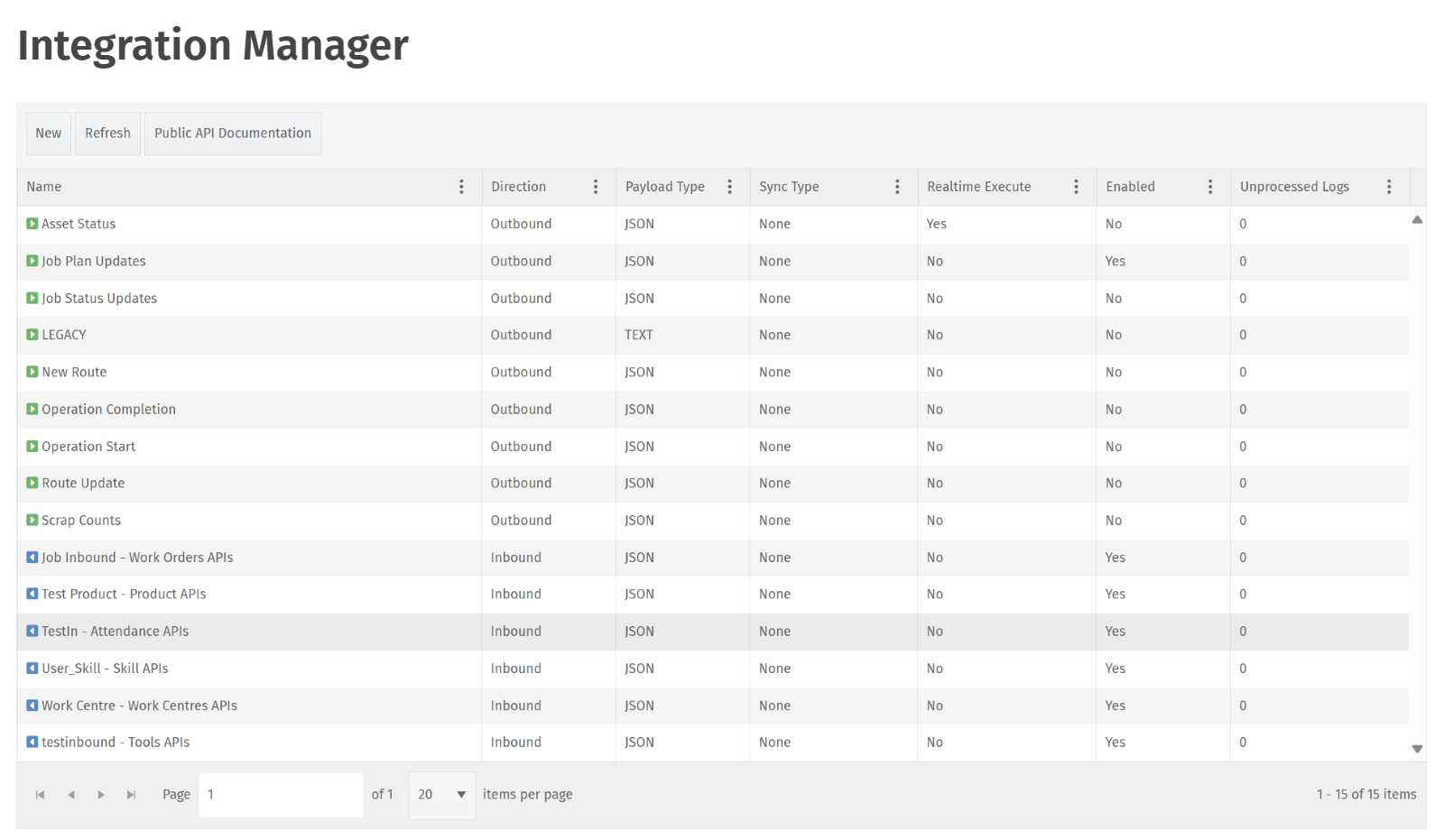This screenshot has width=1444, height=840.
Task: Click the outbound icon beside Route Update
Action: coord(32,483)
